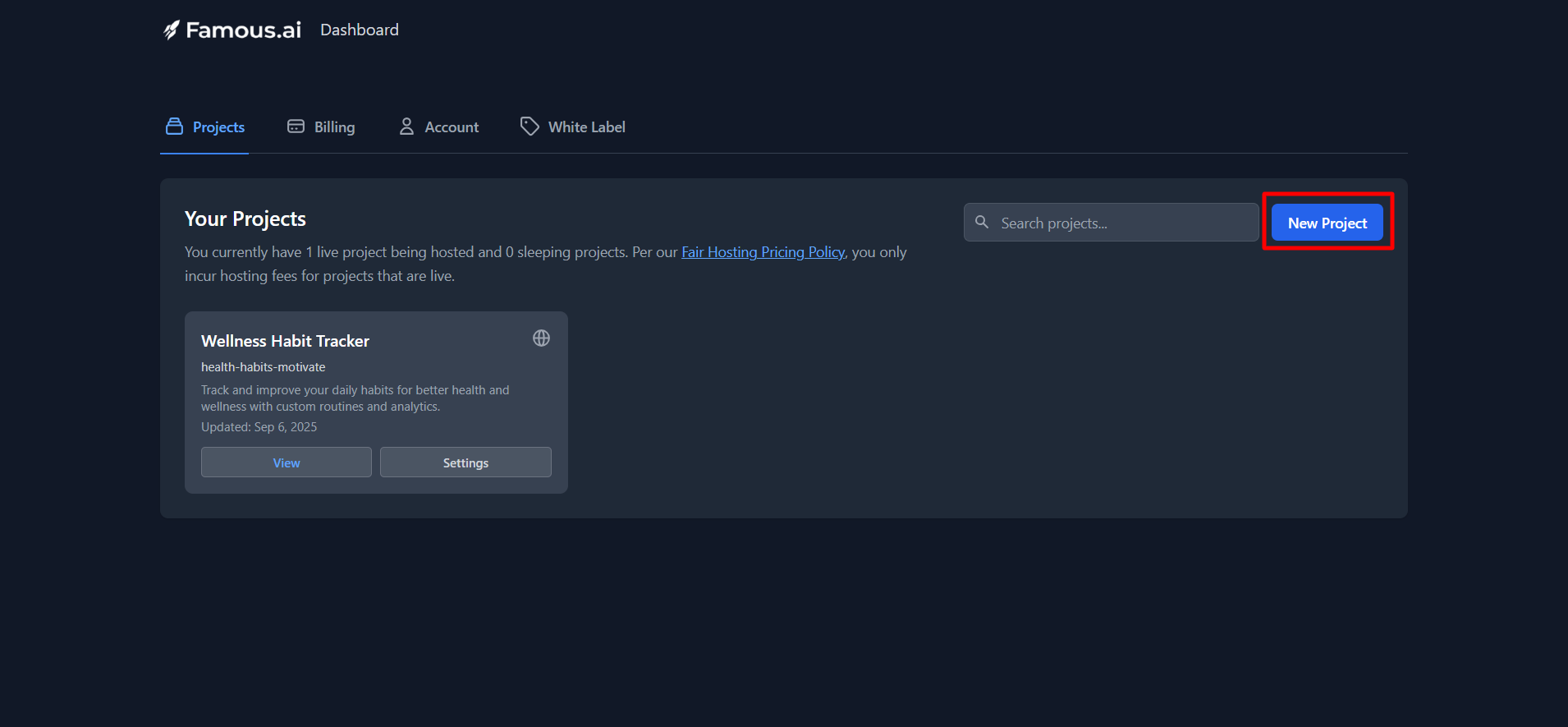
Task: Click the globe icon on Wellness Habit Tracker card
Action: (x=541, y=338)
